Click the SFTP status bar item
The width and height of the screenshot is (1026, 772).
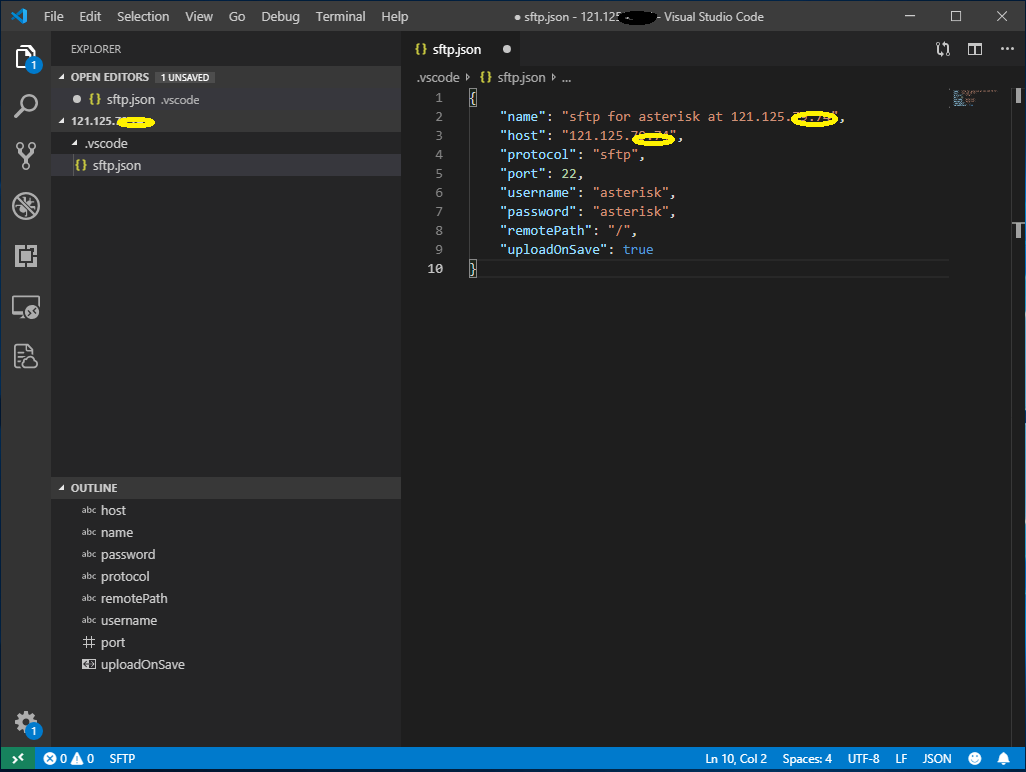[x=122, y=759]
